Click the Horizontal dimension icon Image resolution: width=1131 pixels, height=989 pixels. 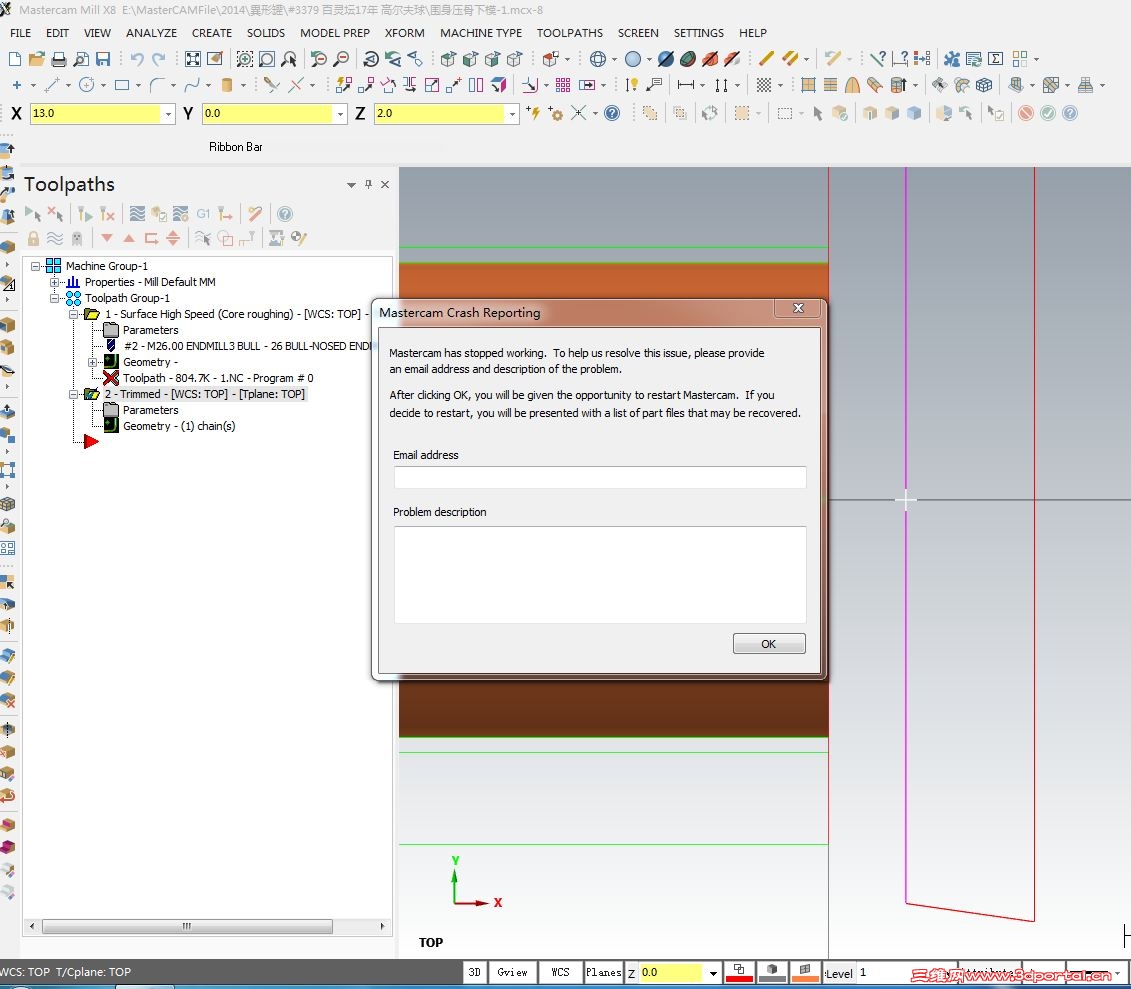686,85
